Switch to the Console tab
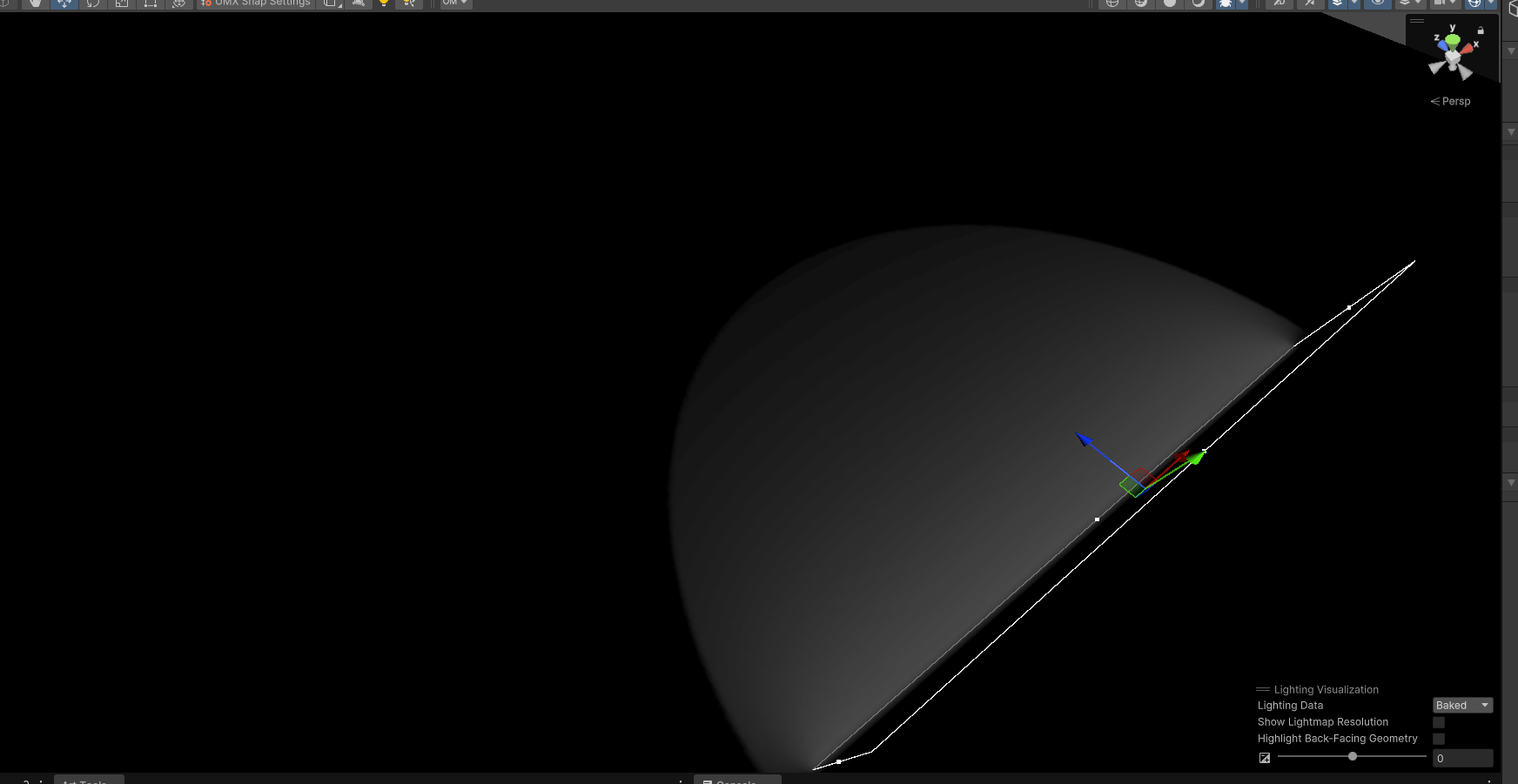Image resolution: width=1518 pixels, height=784 pixels. pyautogui.click(x=735, y=781)
